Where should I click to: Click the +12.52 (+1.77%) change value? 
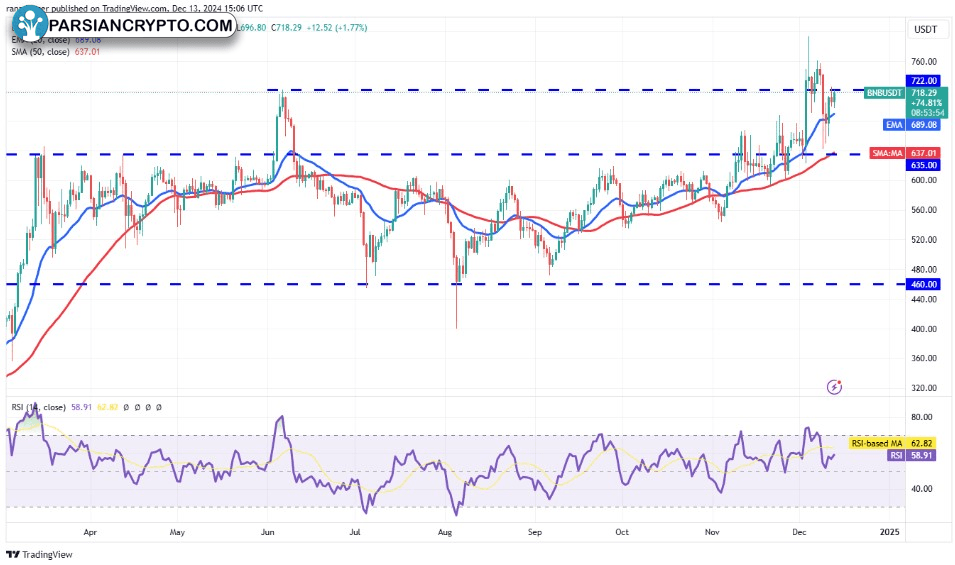click(337, 27)
